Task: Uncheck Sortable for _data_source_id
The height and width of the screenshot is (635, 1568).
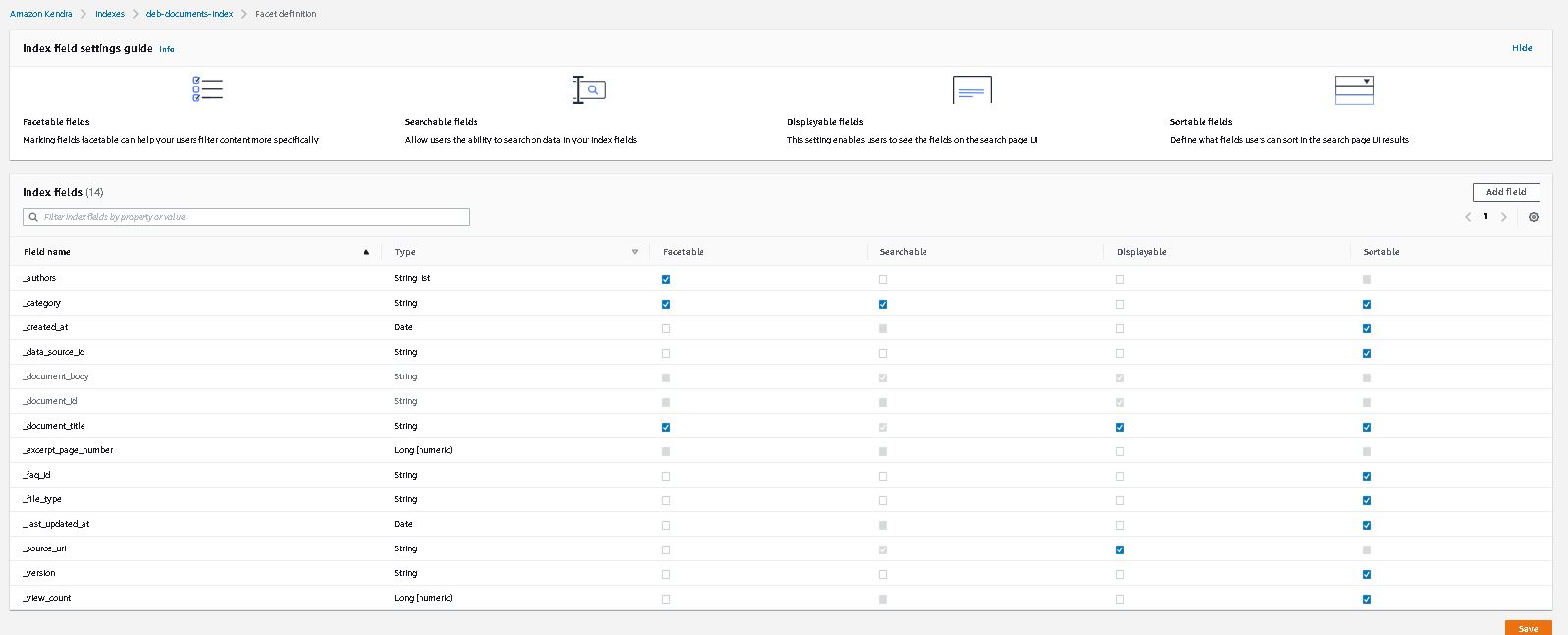Action: [x=1367, y=353]
